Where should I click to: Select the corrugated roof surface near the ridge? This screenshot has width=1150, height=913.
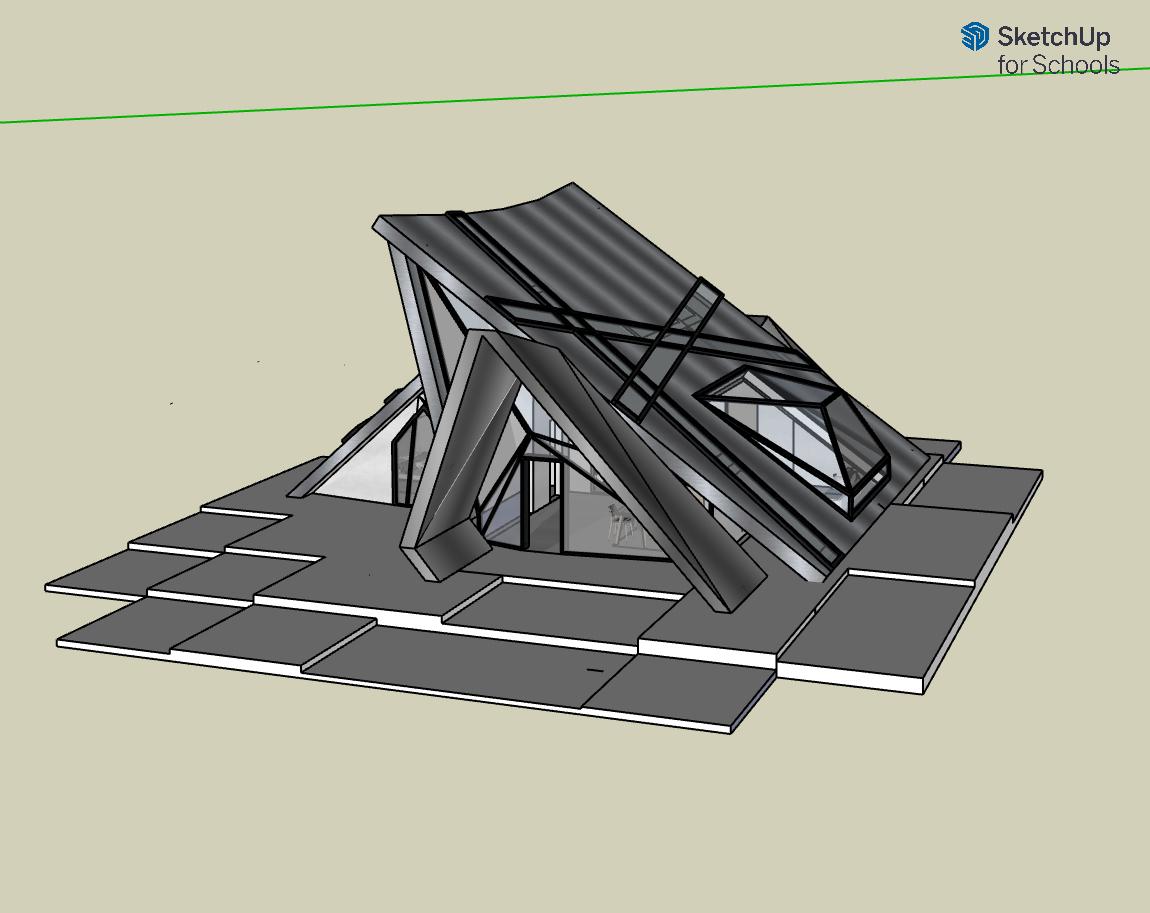coord(560,232)
